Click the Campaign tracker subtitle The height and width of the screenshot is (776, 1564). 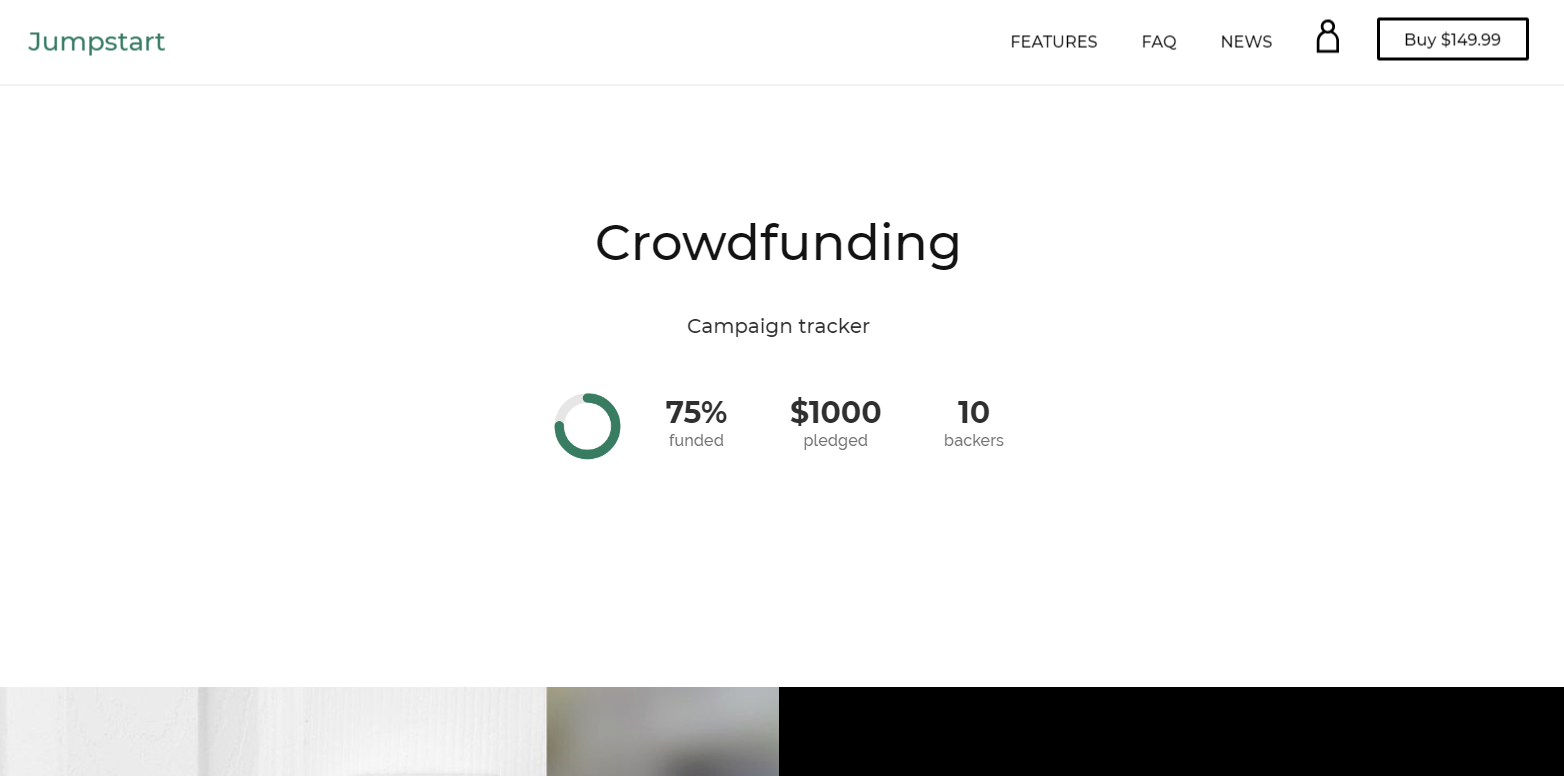pyautogui.click(x=778, y=326)
